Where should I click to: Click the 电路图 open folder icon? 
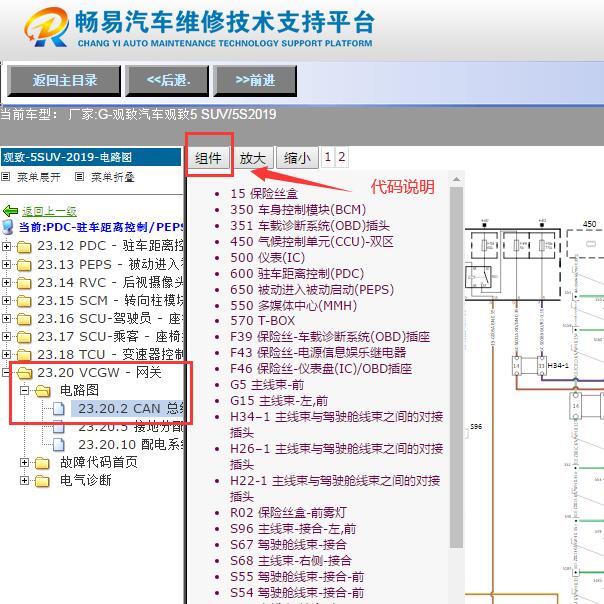(43, 391)
